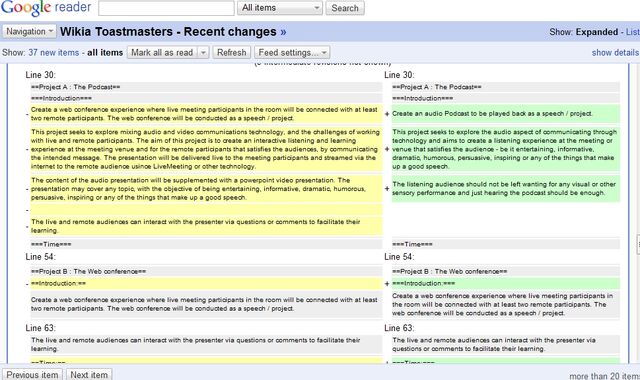Image resolution: width=640 pixels, height=380 pixels.
Task: Click the » arrow next to feed title
Action: pos(283,32)
